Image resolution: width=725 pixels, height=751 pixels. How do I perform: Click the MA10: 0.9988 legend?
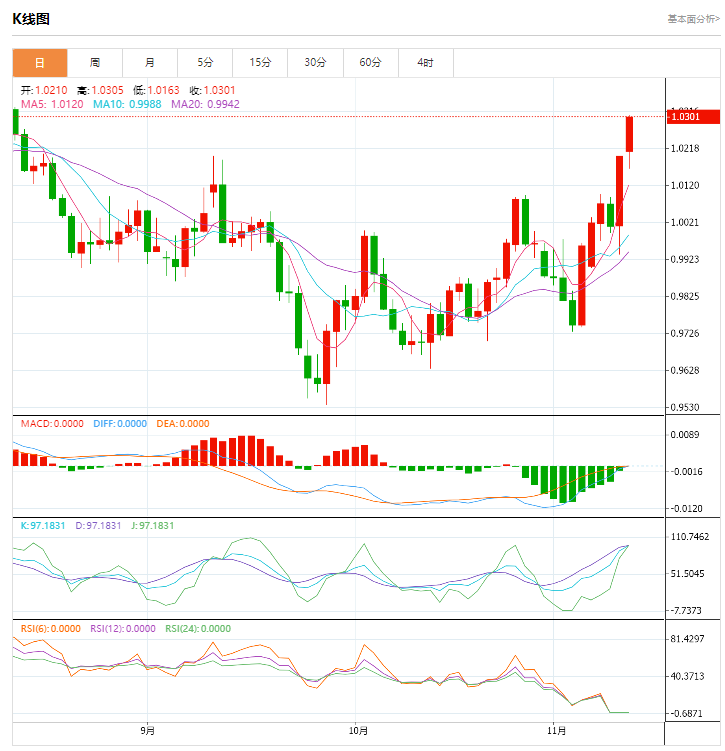127,104
